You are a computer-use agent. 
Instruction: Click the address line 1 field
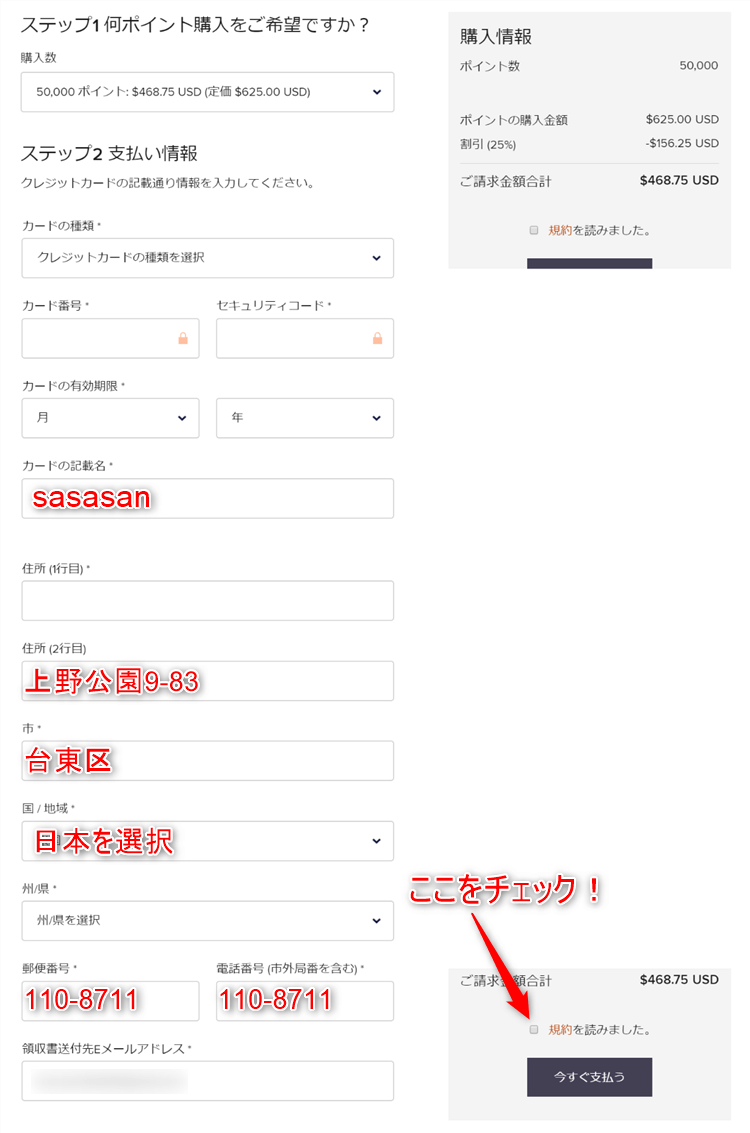pyautogui.click(x=207, y=601)
